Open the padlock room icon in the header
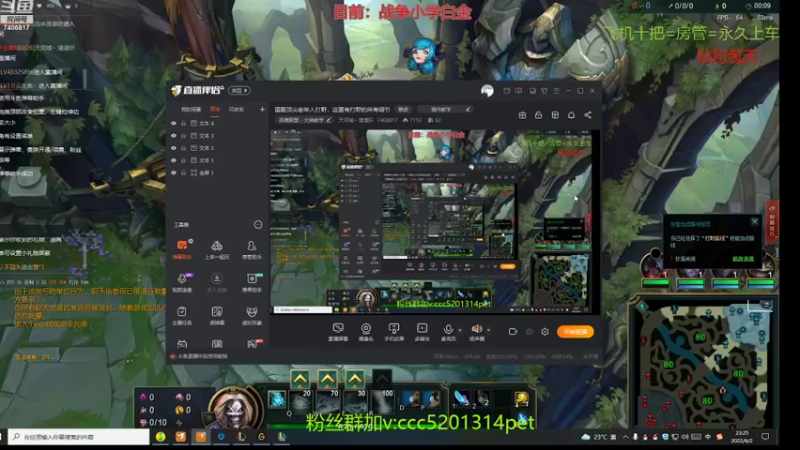This screenshot has width=800, height=450. pos(538,115)
